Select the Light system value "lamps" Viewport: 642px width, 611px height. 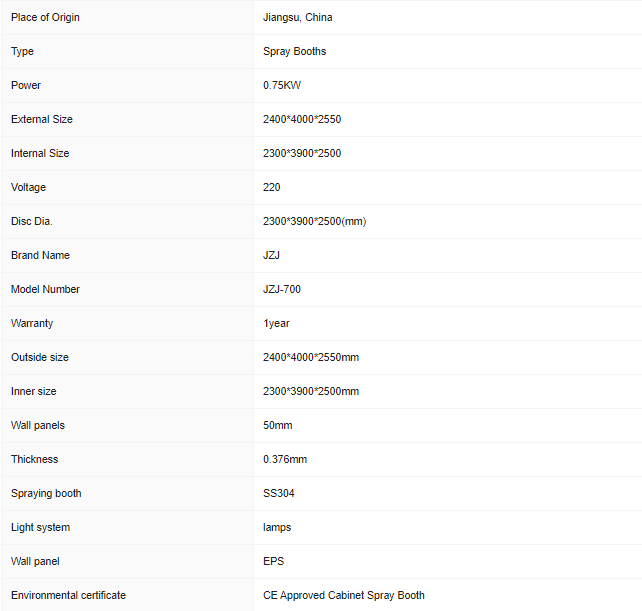[x=277, y=527]
